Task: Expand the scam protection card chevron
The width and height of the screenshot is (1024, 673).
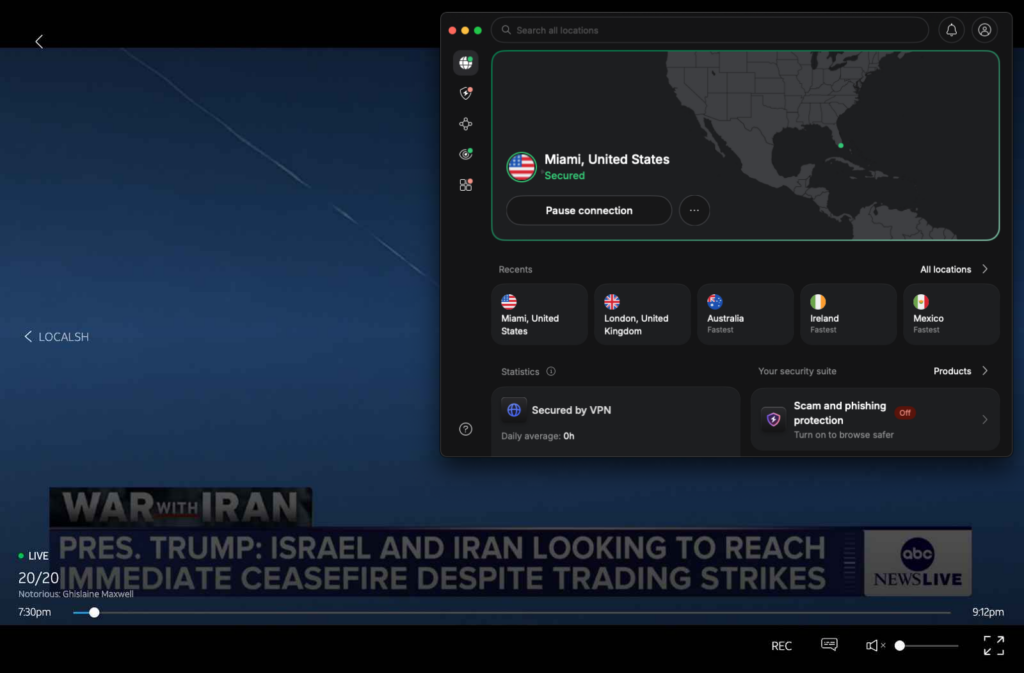Action: pos(985,419)
